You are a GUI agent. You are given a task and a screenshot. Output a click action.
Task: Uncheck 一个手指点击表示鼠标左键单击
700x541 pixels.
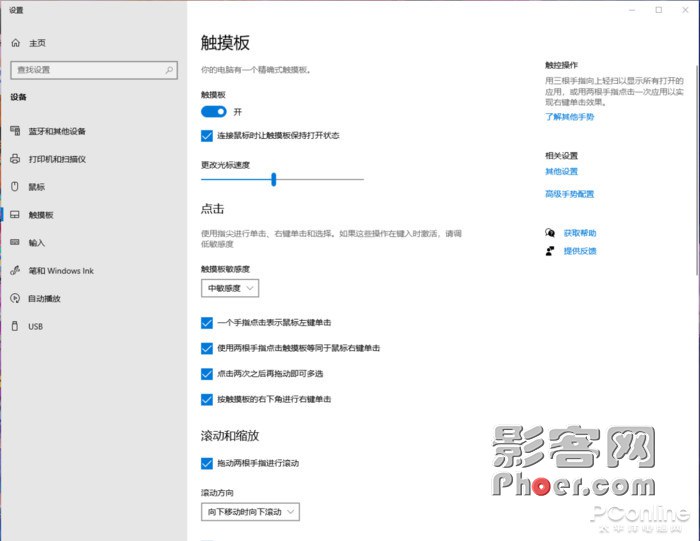[207, 322]
